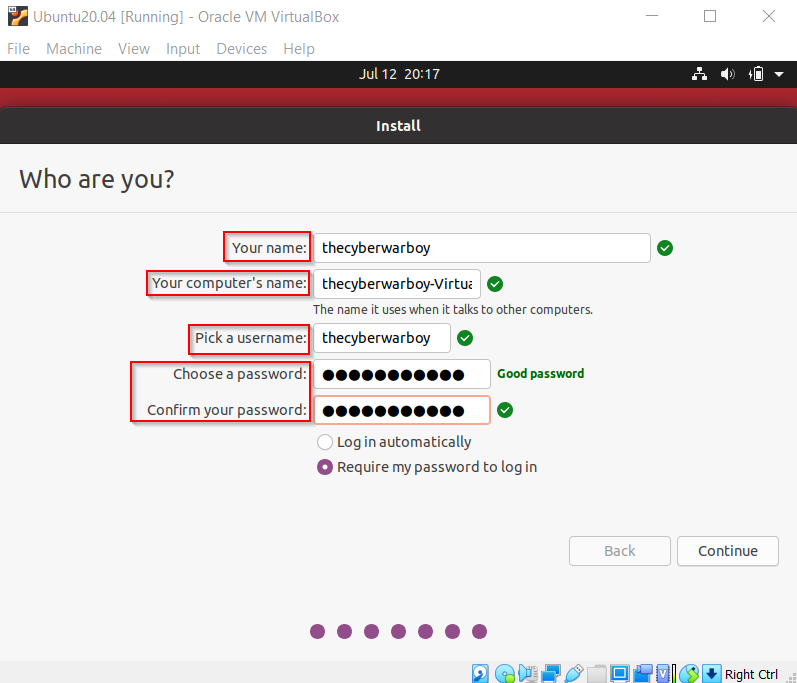Click the optical disk icon in status bar
Image resolution: width=797 pixels, height=683 pixels.
(505, 673)
